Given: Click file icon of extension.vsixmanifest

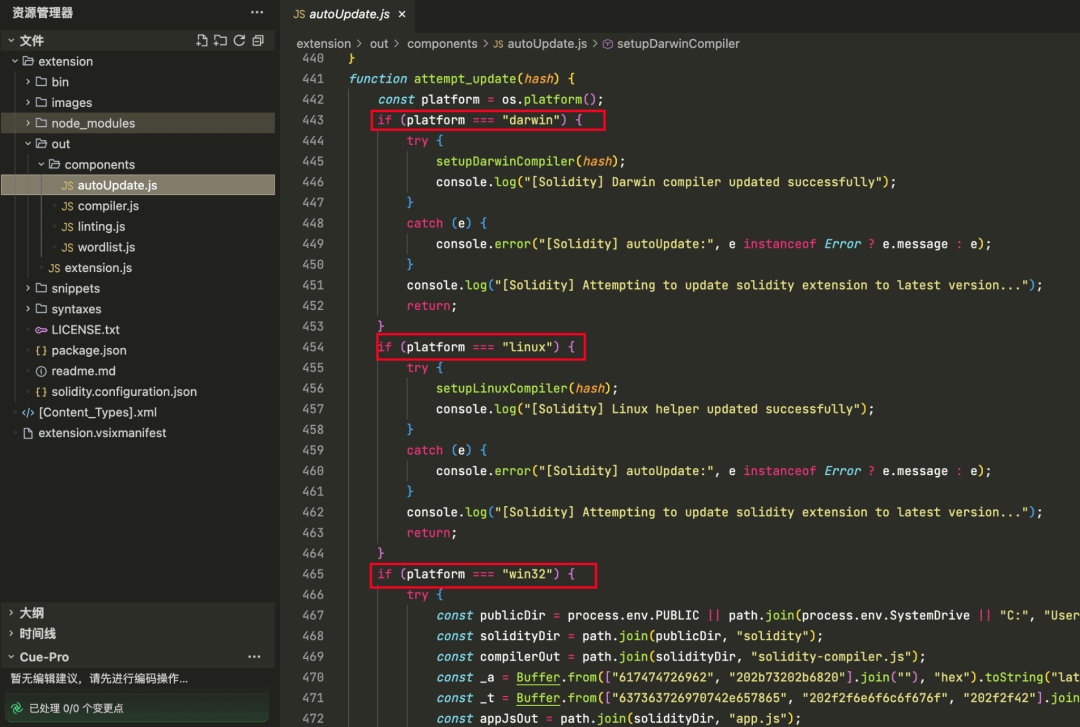Looking at the screenshot, I should pos(28,433).
